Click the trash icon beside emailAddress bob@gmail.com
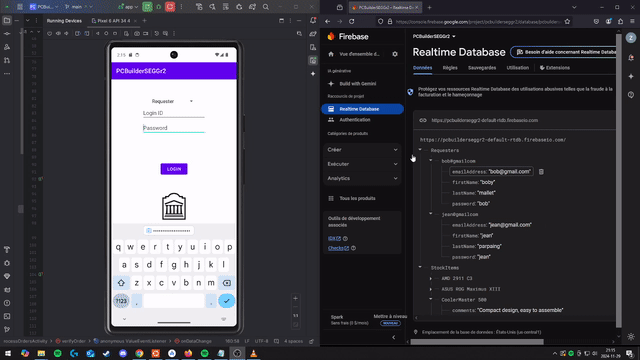 pos(541,172)
